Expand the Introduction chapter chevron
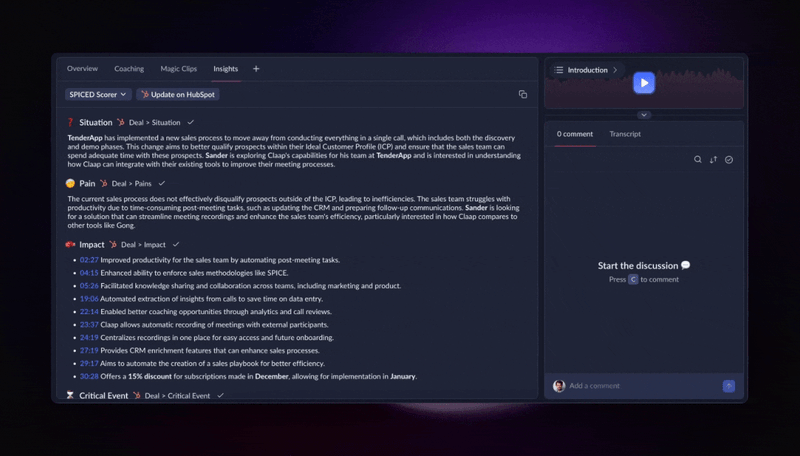This screenshot has height=456, width=800. pyautogui.click(x=615, y=70)
